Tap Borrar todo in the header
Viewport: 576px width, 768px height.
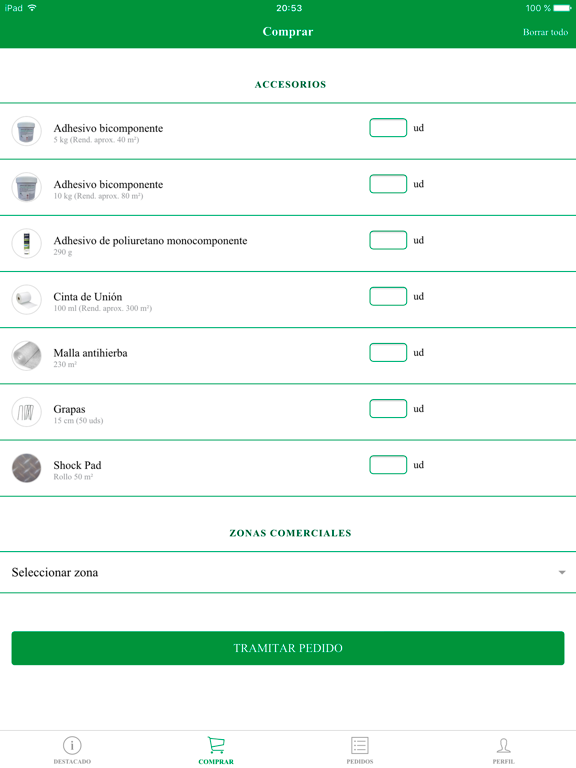pyautogui.click(x=545, y=32)
